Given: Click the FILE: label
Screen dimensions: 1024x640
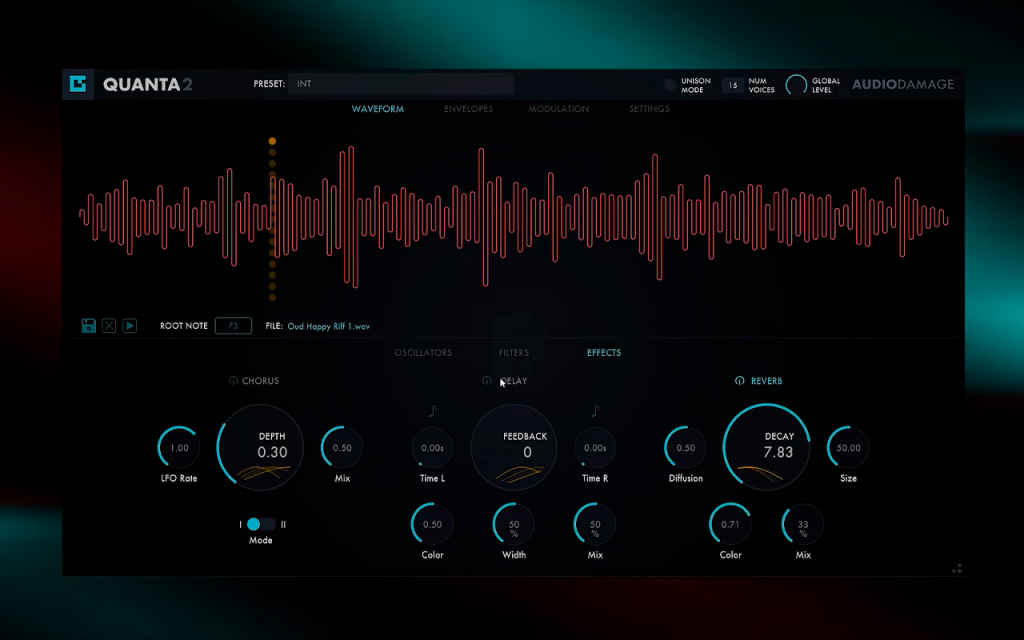Looking at the screenshot, I should click(x=274, y=325).
